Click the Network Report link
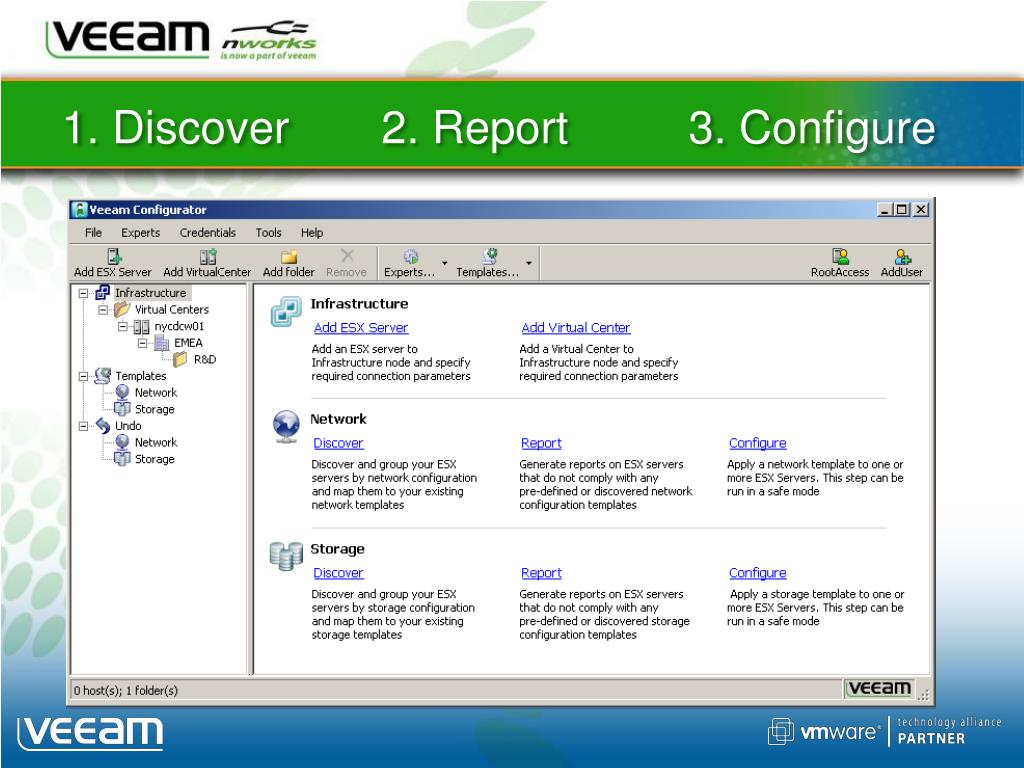This screenshot has width=1024, height=768. point(541,443)
